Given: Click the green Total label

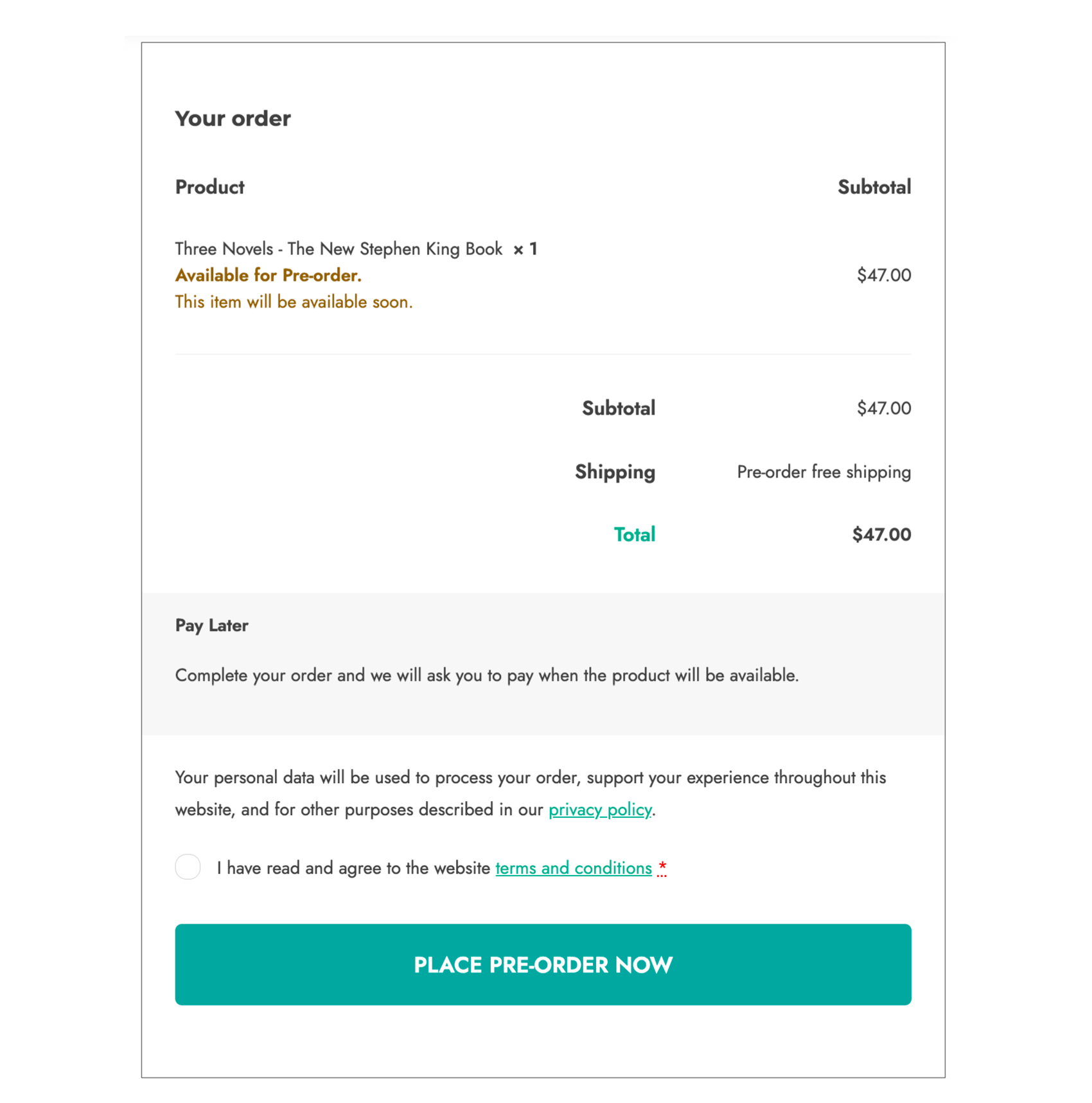Looking at the screenshot, I should (634, 534).
